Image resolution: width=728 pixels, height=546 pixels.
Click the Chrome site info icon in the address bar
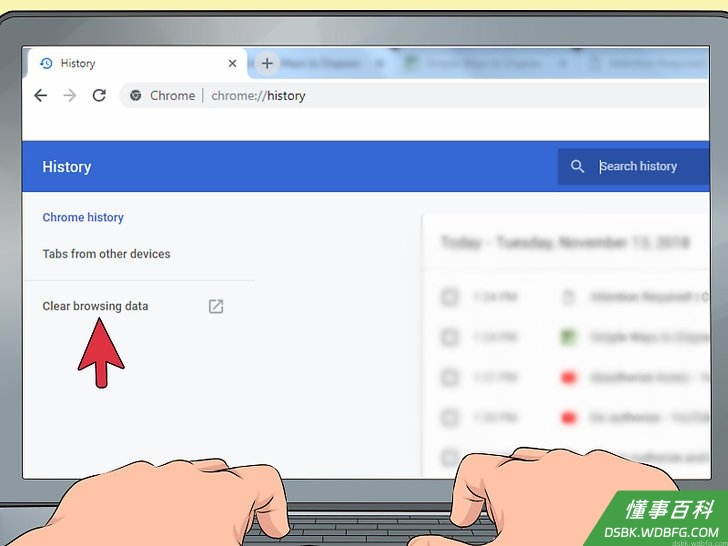click(x=136, y=96)
